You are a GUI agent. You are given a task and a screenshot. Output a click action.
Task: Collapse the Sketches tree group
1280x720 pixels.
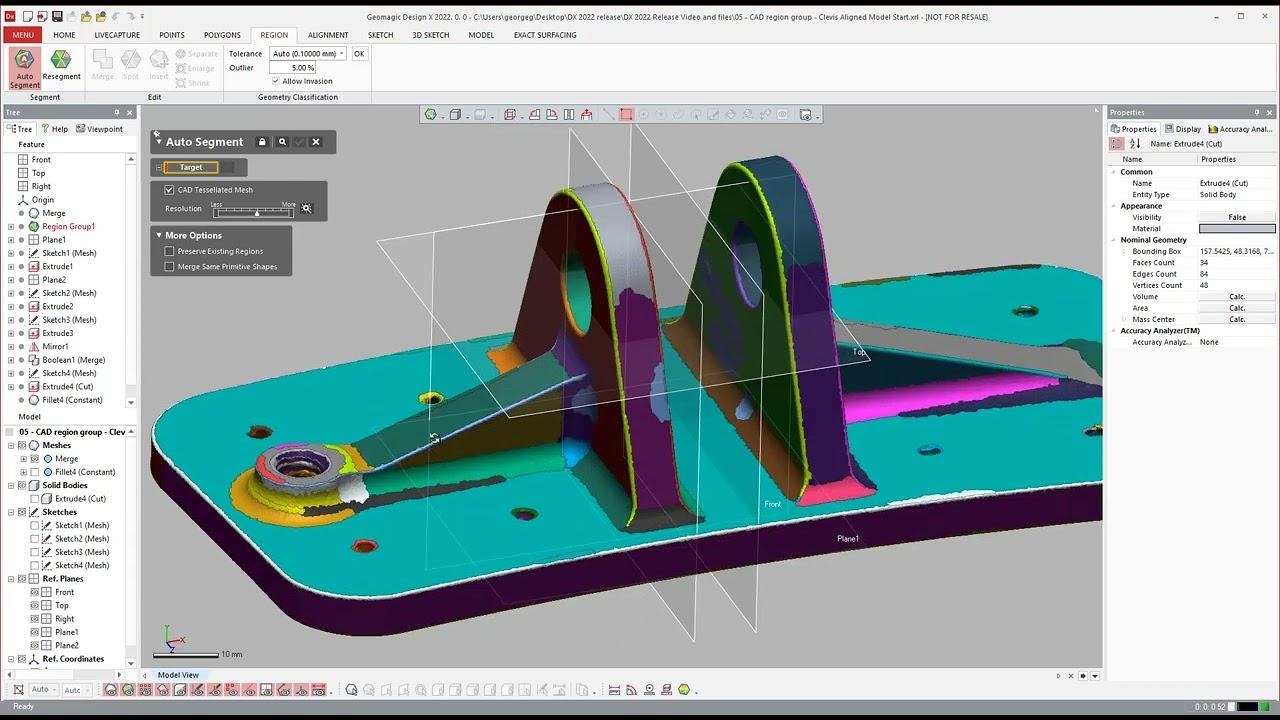click(x=11, y=512)
